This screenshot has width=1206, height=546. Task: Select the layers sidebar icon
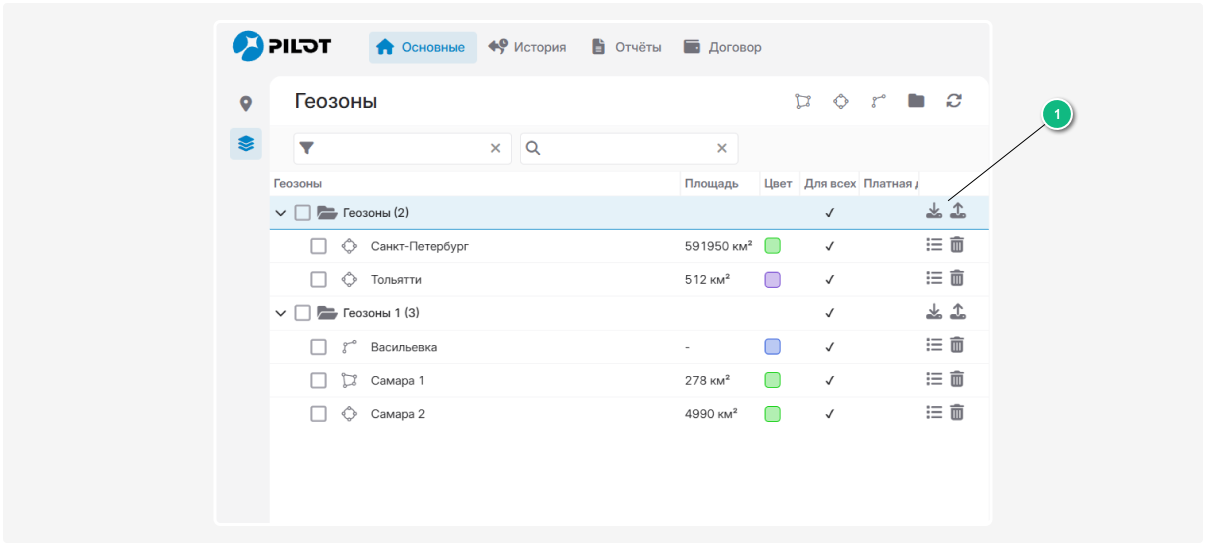[x=246, y=144]
